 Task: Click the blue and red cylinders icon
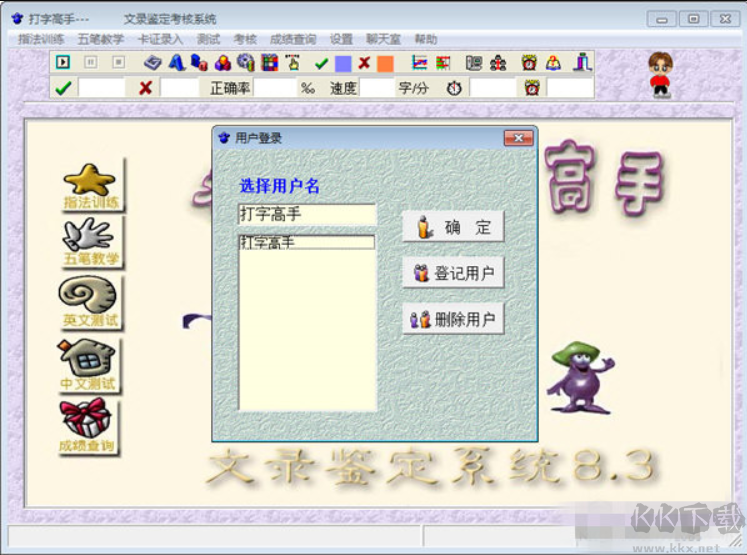tap(199, 63)
